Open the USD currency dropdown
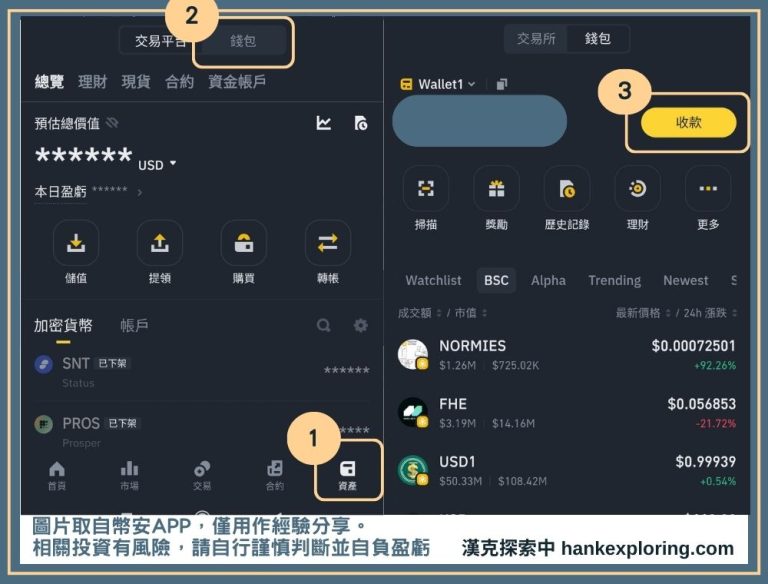This screenshot has height=584, width=768. point(158,164)
